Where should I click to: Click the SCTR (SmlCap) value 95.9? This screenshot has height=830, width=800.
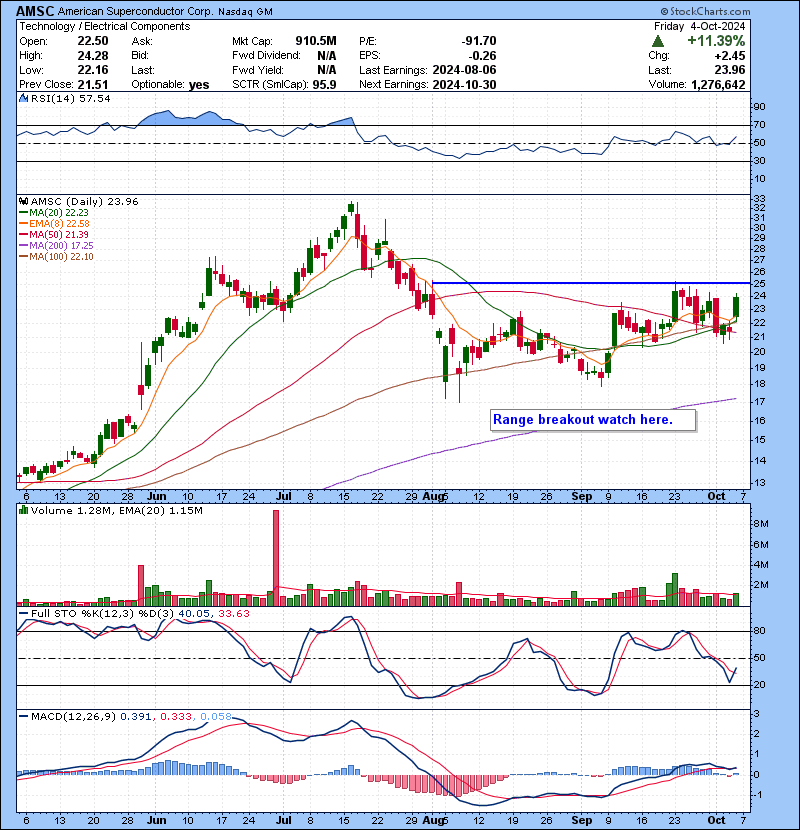325,84
